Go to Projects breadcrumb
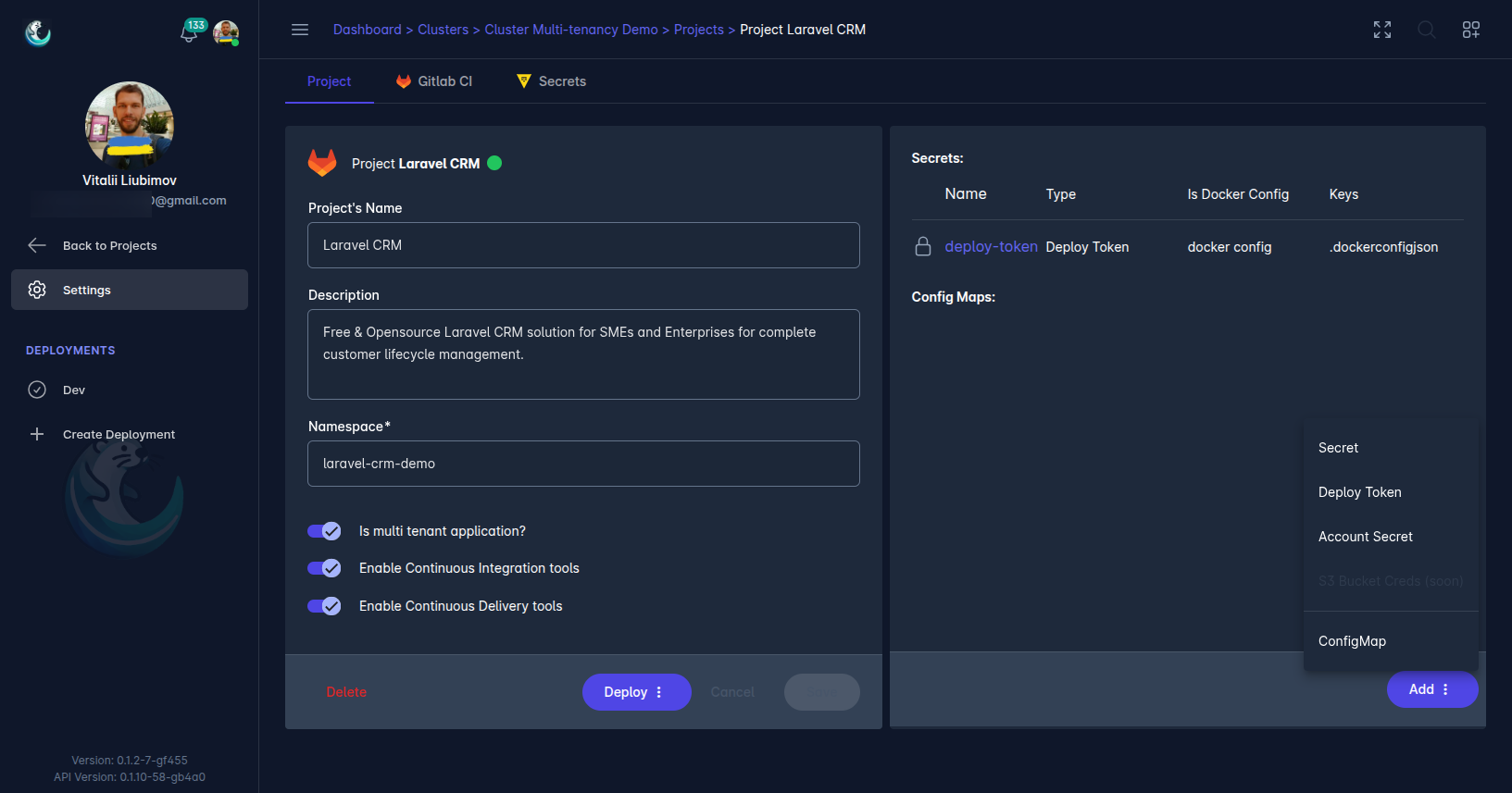The image size is (1512, 793). click(699, 30)
